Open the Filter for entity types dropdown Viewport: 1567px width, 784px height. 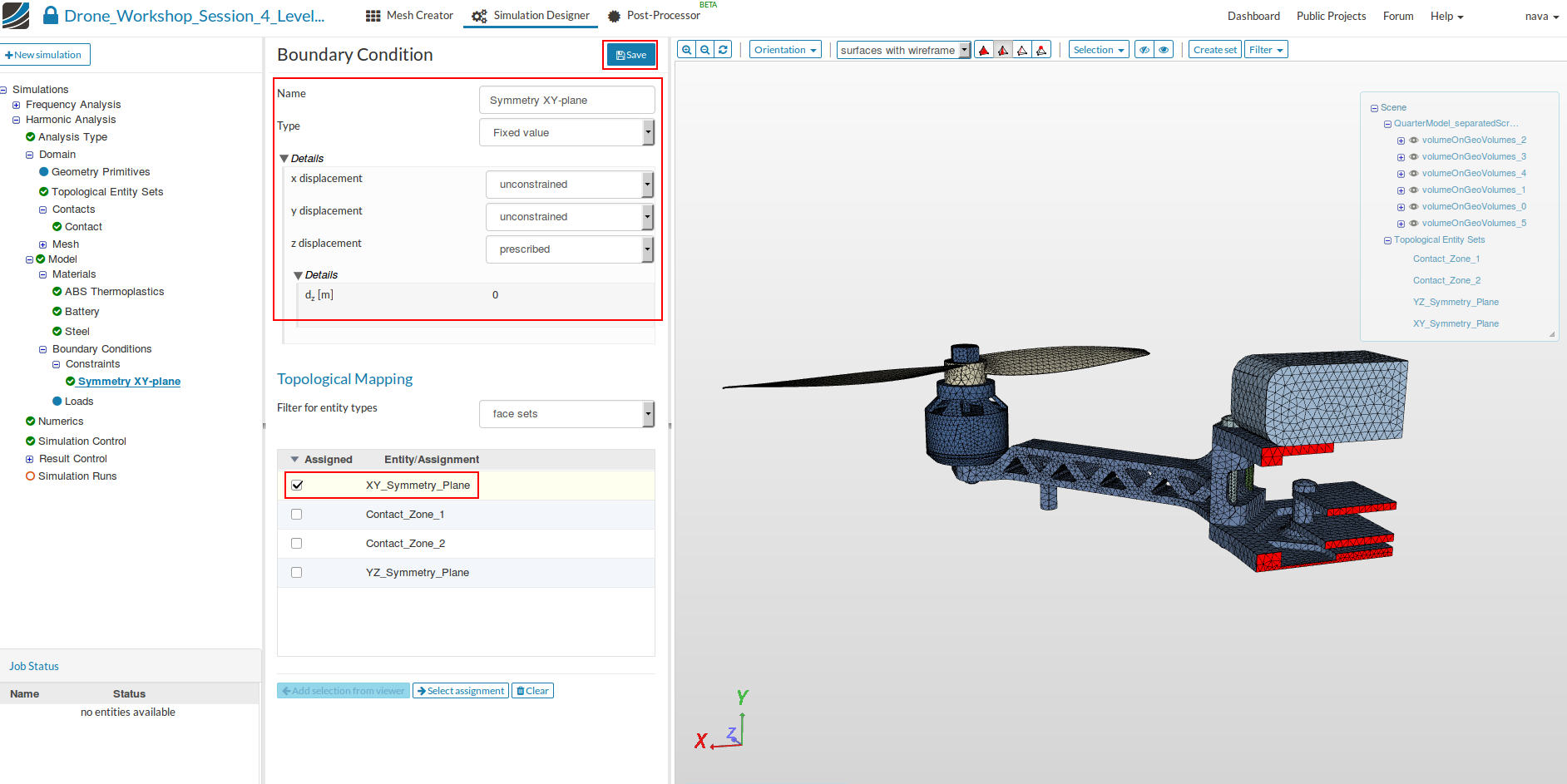pyautogui.click(x=567, y=414)
